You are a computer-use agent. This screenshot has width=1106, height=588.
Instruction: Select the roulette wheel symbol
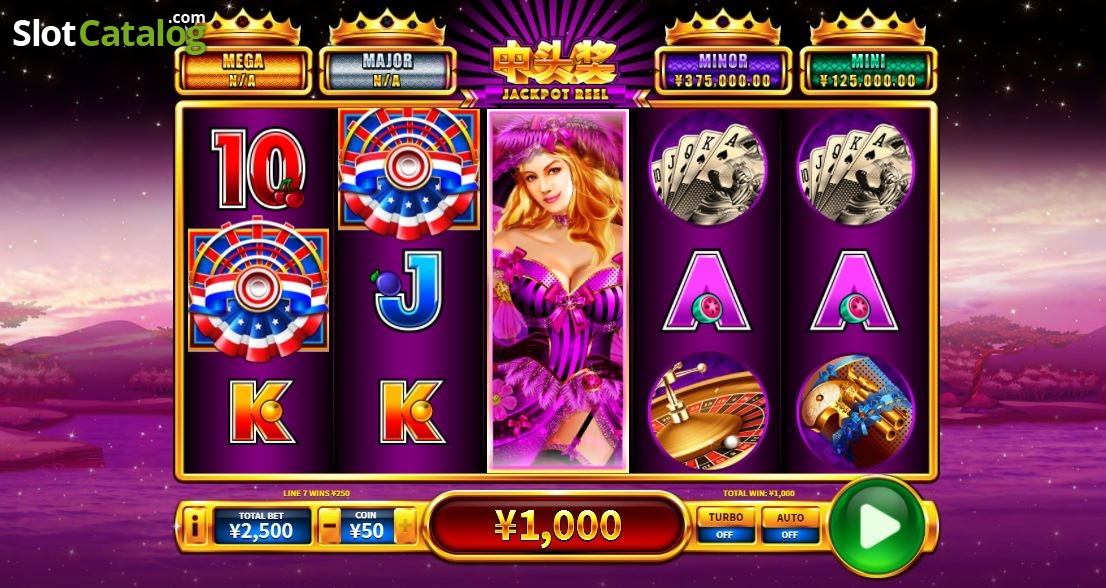click(x=707, y=412)
